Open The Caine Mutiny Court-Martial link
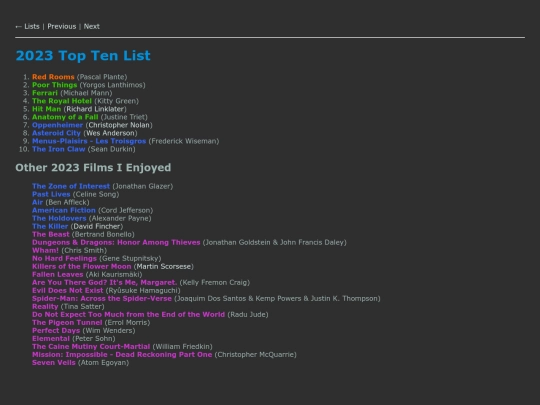This screenshot has width=540, height=405. [91, 347]
